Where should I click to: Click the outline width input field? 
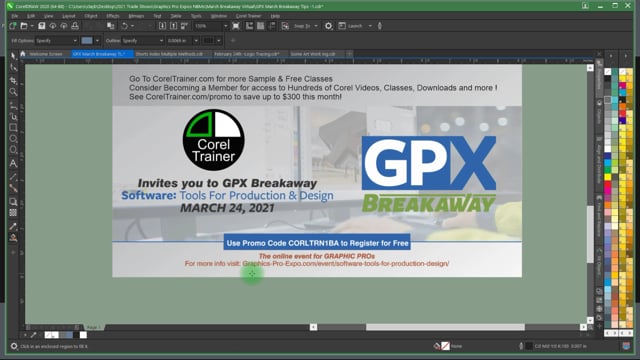(x=179, y=41)
